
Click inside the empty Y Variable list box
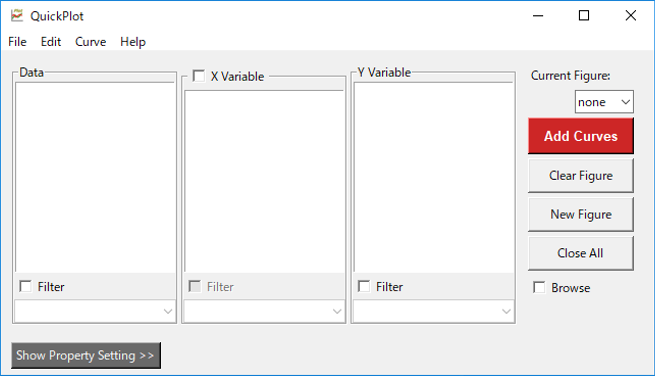pyautogui.click(x=433, y=178)
